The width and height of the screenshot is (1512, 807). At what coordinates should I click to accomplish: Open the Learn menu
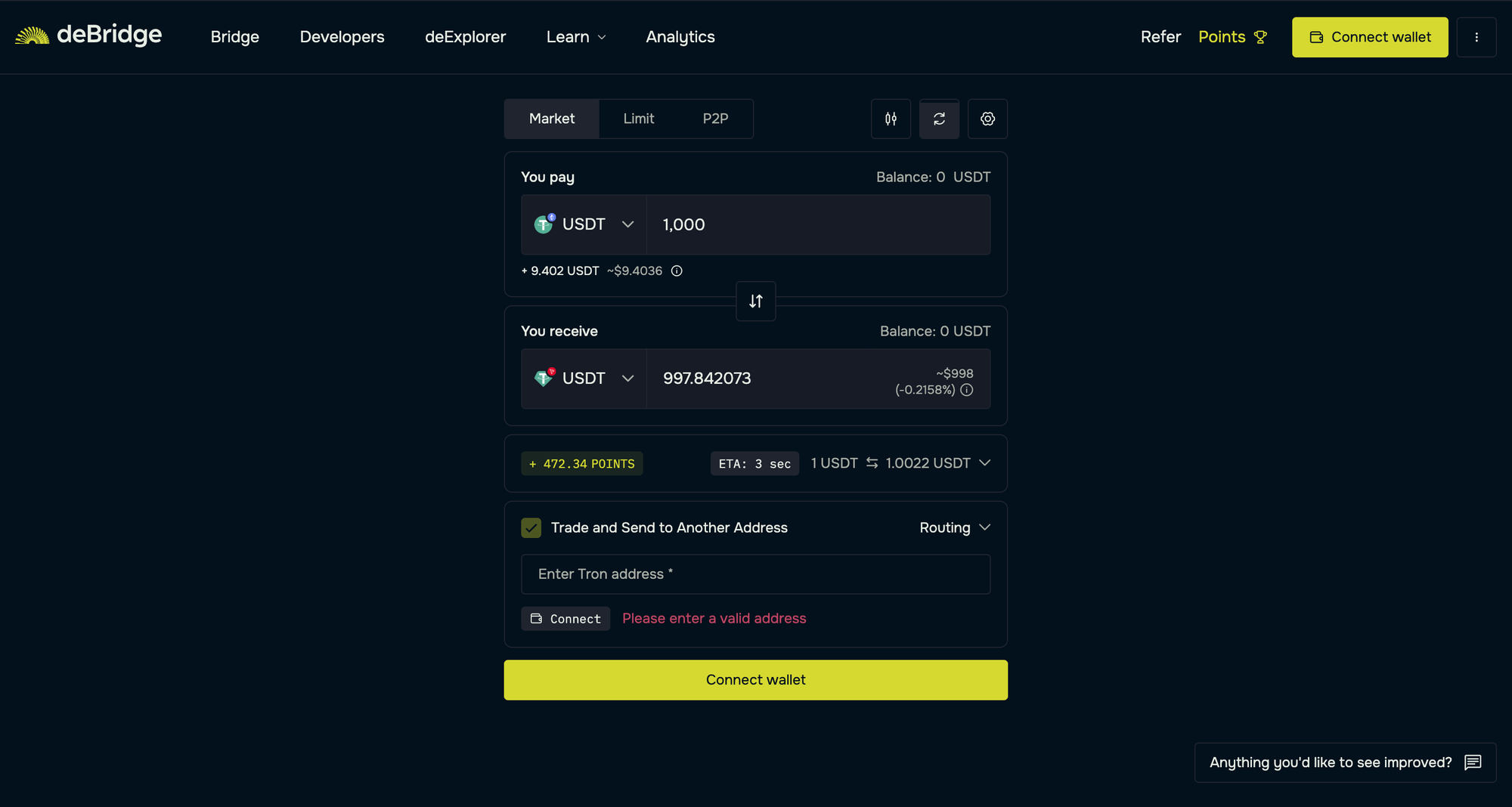tap(575, 37)
